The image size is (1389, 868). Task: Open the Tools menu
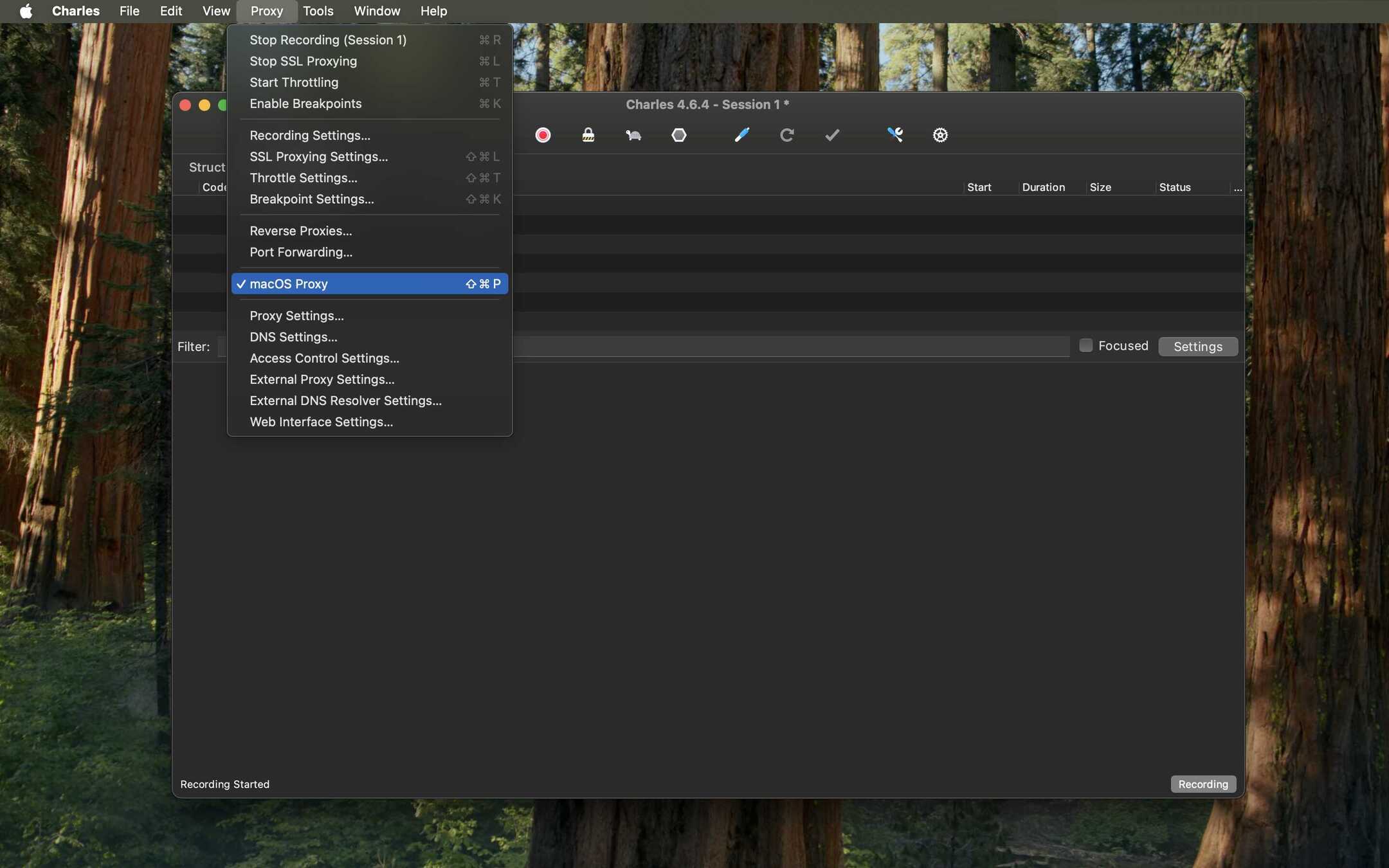click(318, 11)
